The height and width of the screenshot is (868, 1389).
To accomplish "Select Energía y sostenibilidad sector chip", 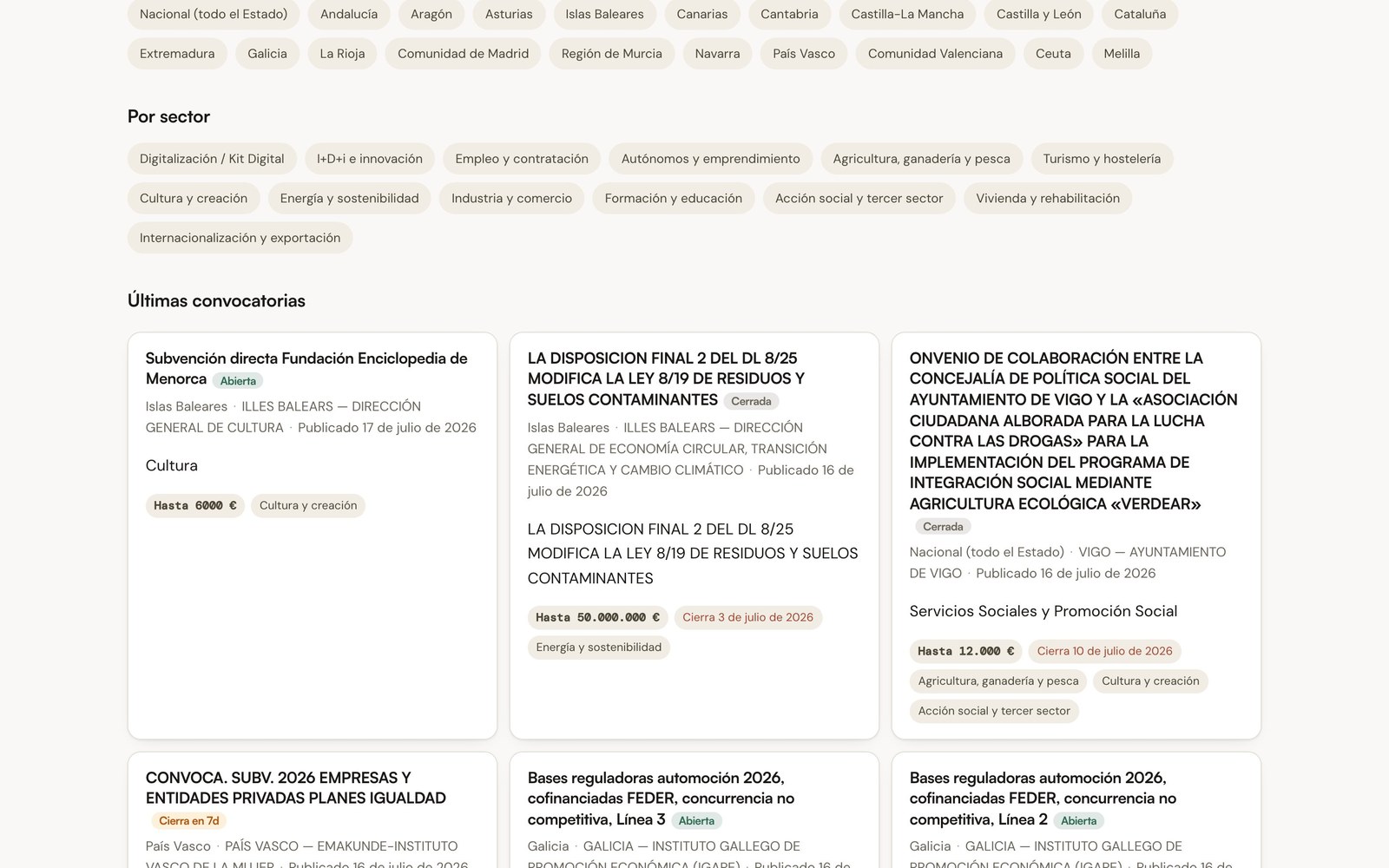I will click(350, 199).
